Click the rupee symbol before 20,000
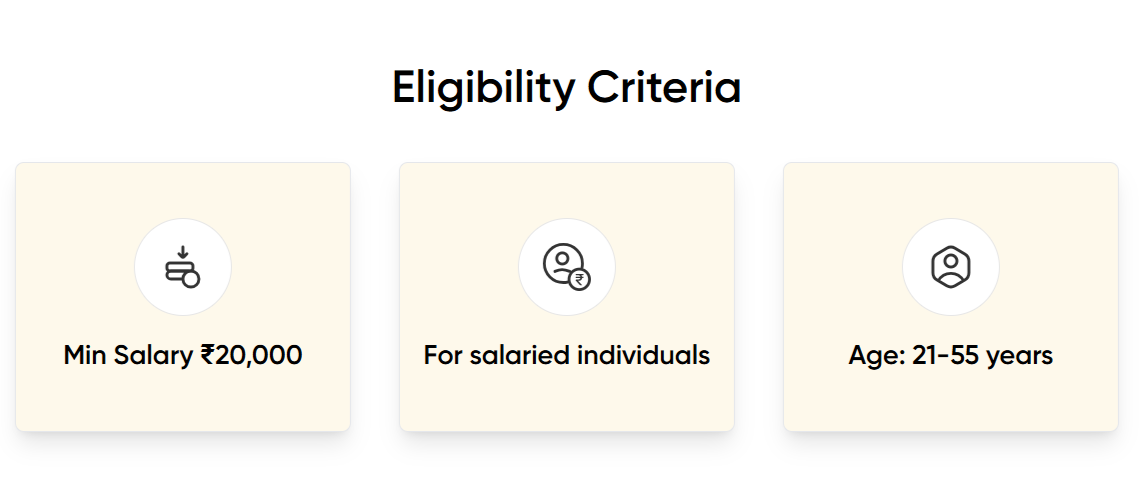The height and width of the screenshot is (477, 1140). (x=207, y=355)
